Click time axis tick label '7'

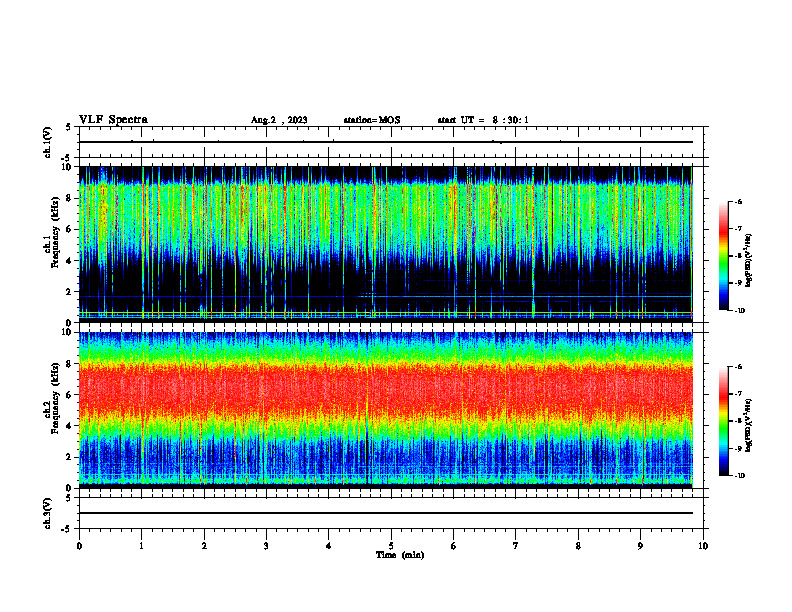(x=516, y=546)
